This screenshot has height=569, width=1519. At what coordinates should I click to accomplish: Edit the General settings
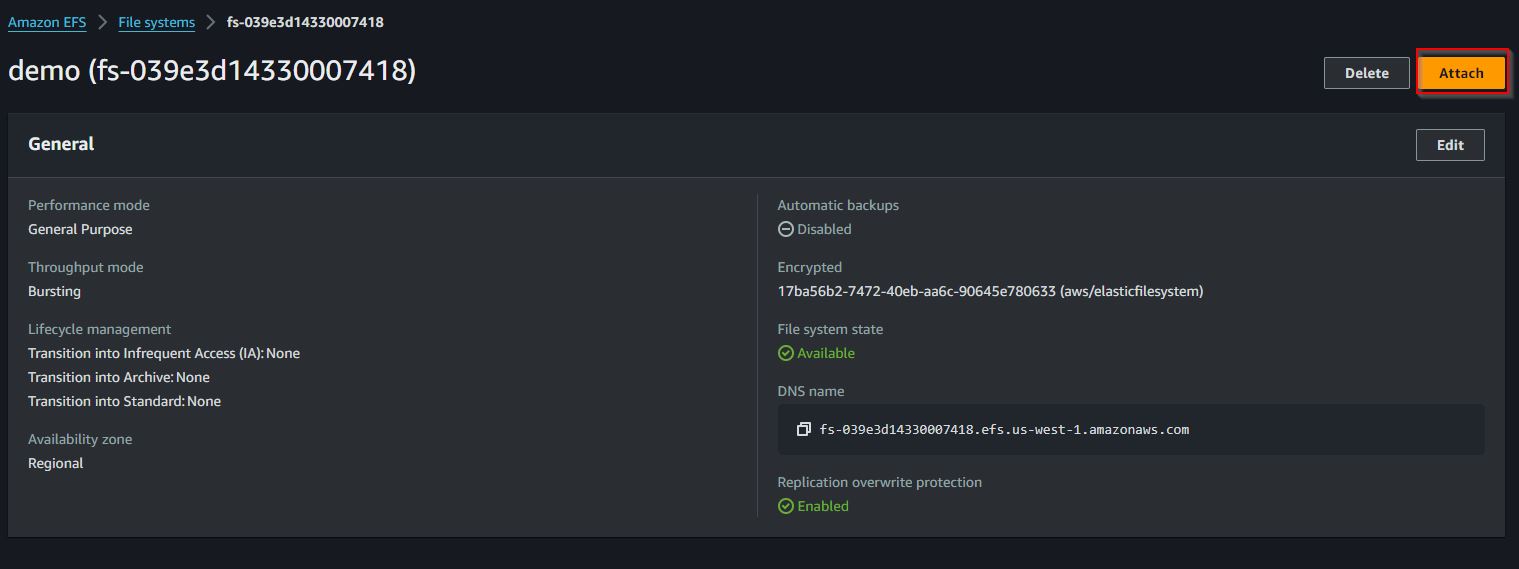(x=1450, y=145)
